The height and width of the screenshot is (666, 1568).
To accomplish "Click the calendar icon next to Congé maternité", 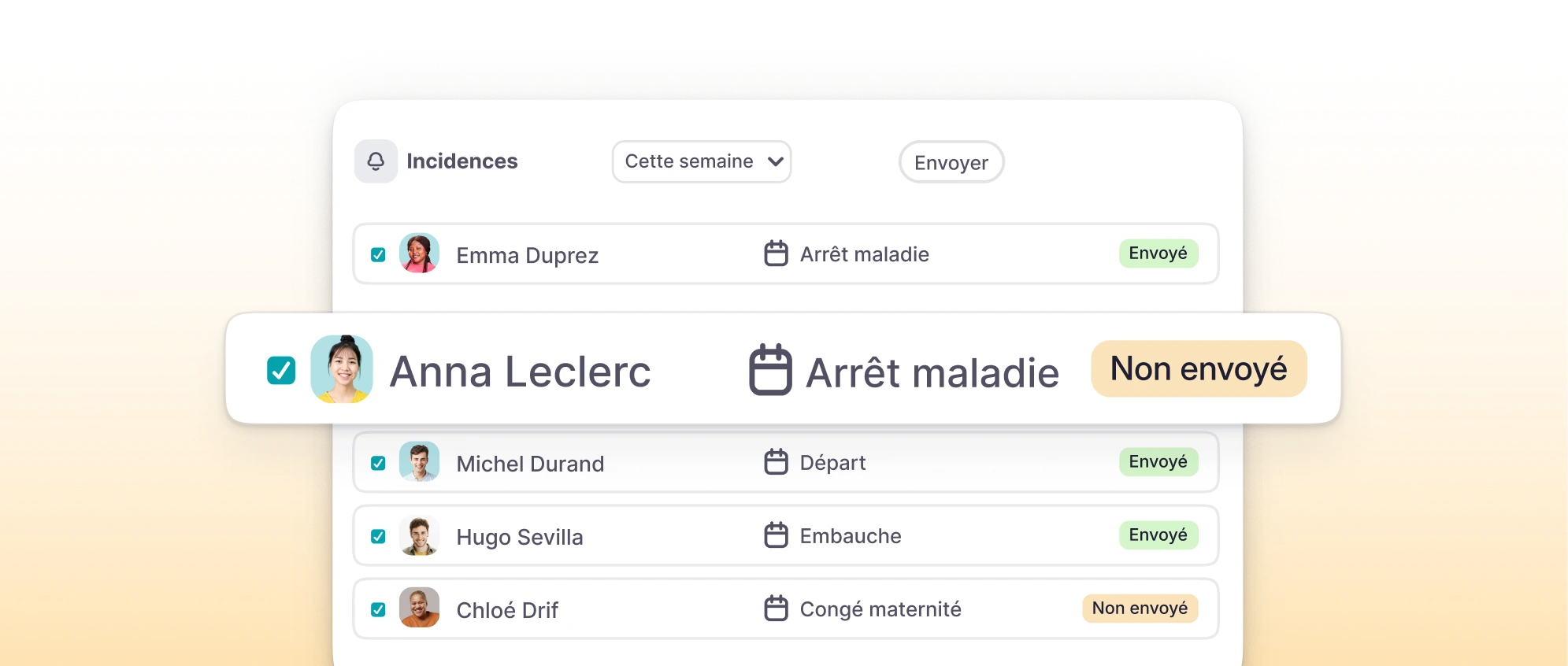I will coord(777,608).
